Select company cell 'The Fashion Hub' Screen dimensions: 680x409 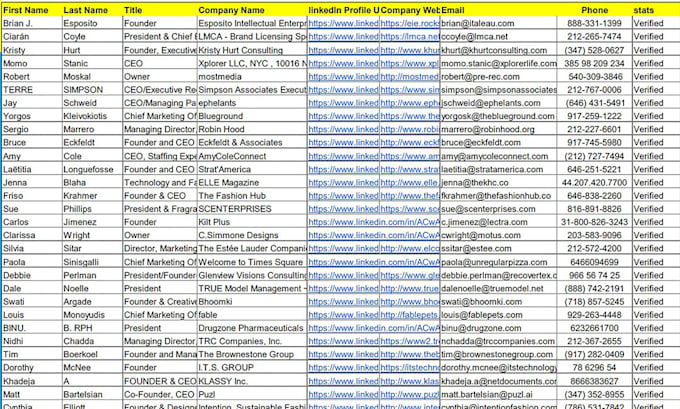tap(252, 196)
